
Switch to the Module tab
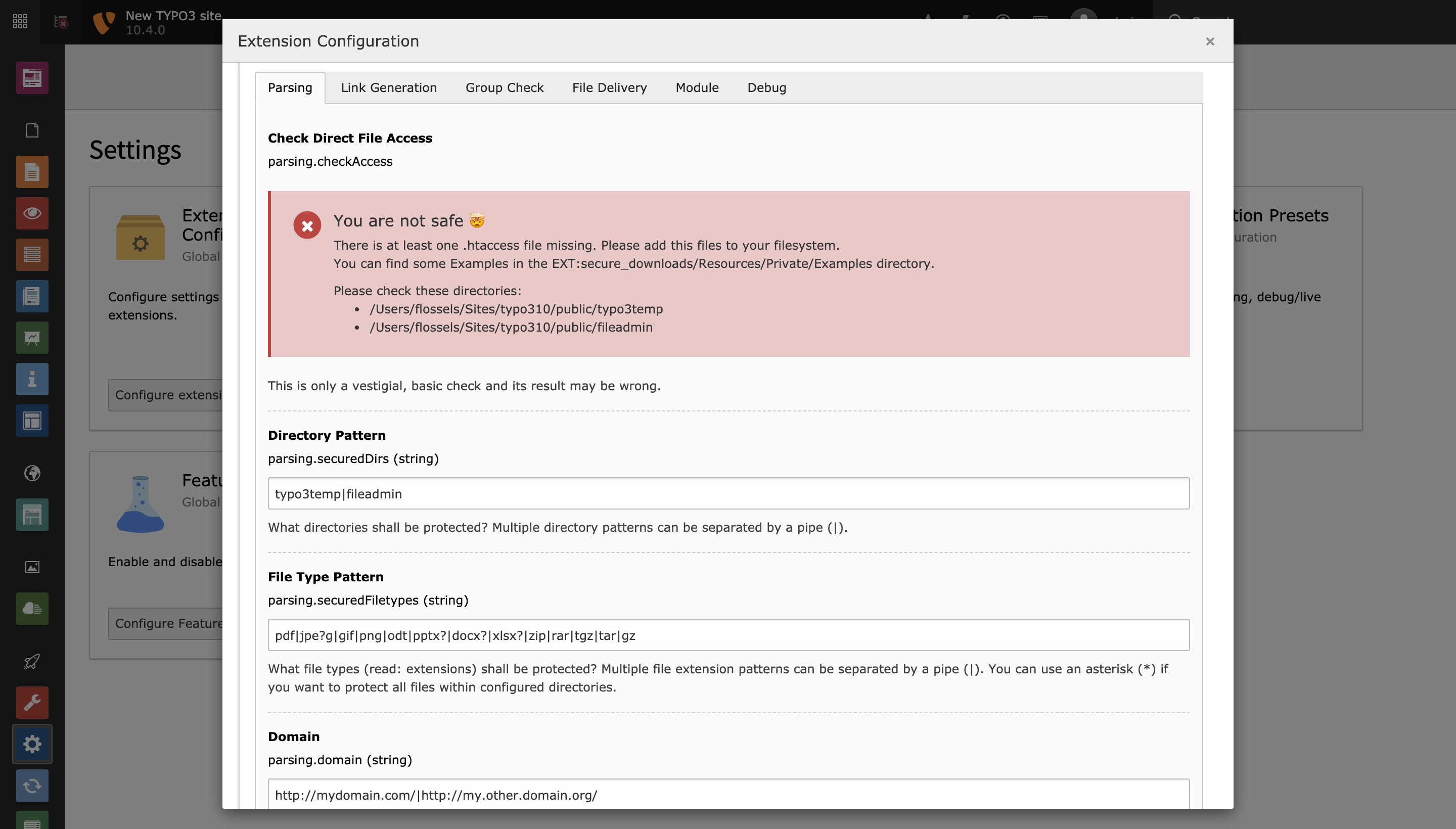697,87
